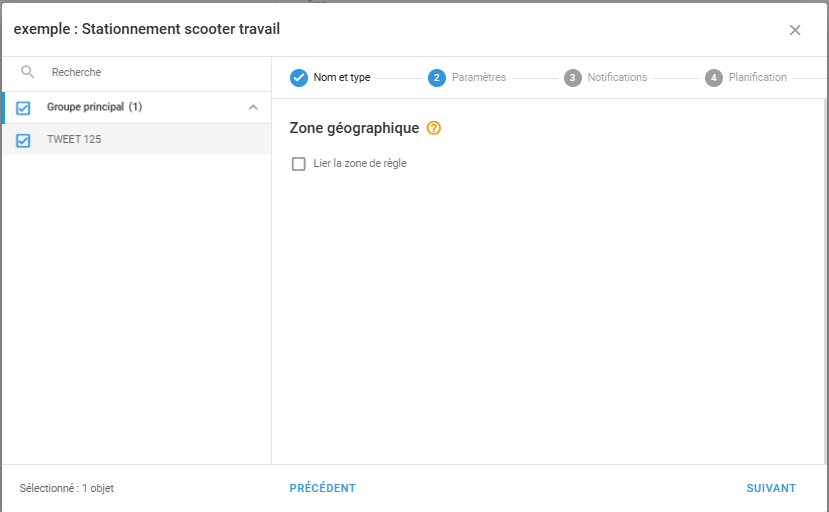This screenshot has height=512, width=829.
Task: Select the step 4 number circle
Action: point(714,78)
